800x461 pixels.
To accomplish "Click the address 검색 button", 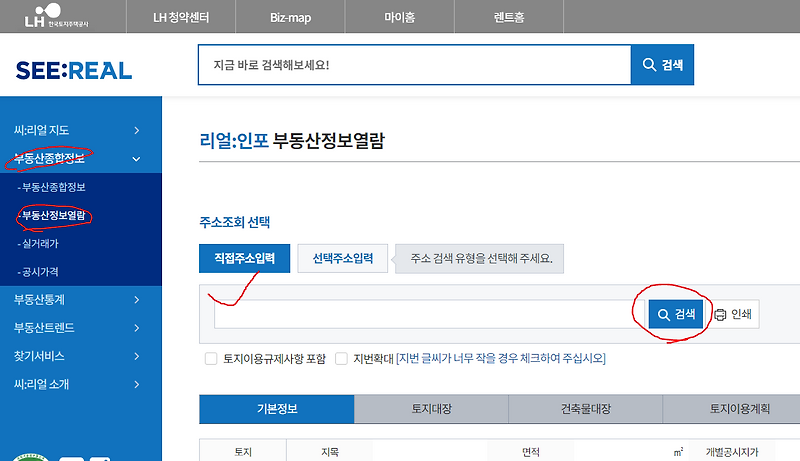I will point(676,314).
